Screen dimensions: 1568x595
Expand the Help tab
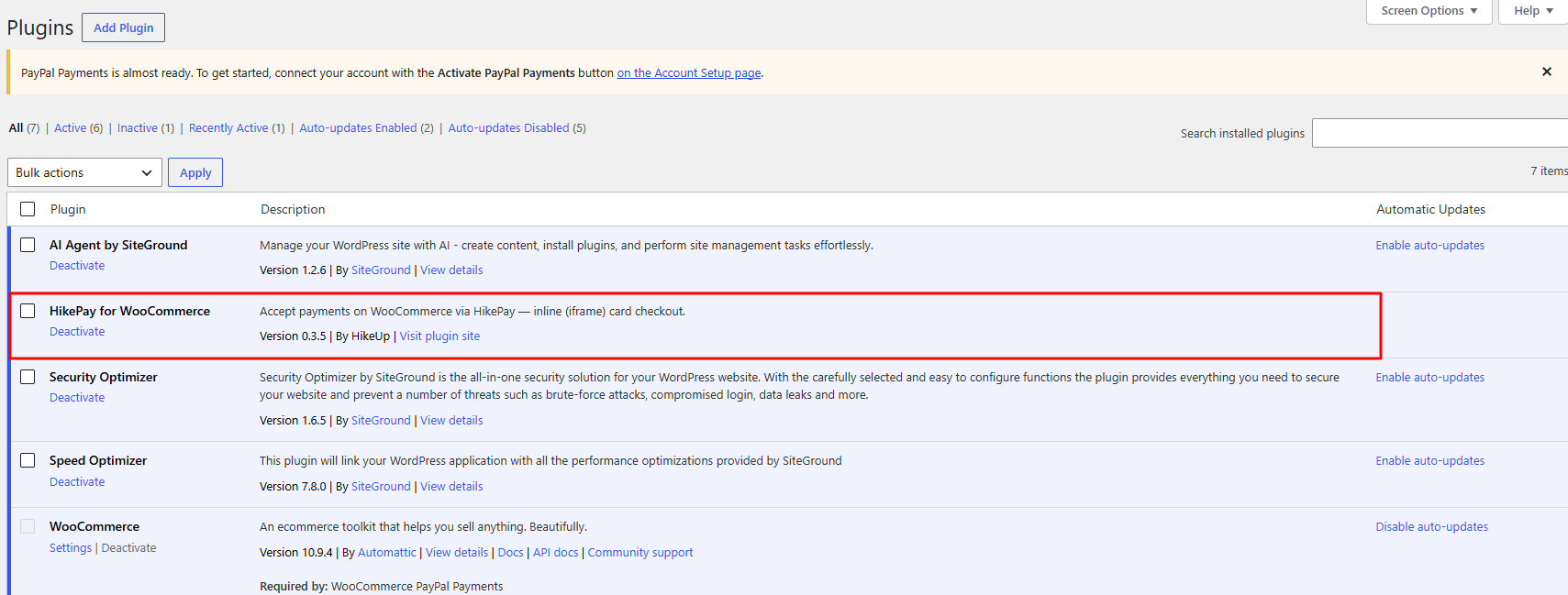[x=1533, y=11]
